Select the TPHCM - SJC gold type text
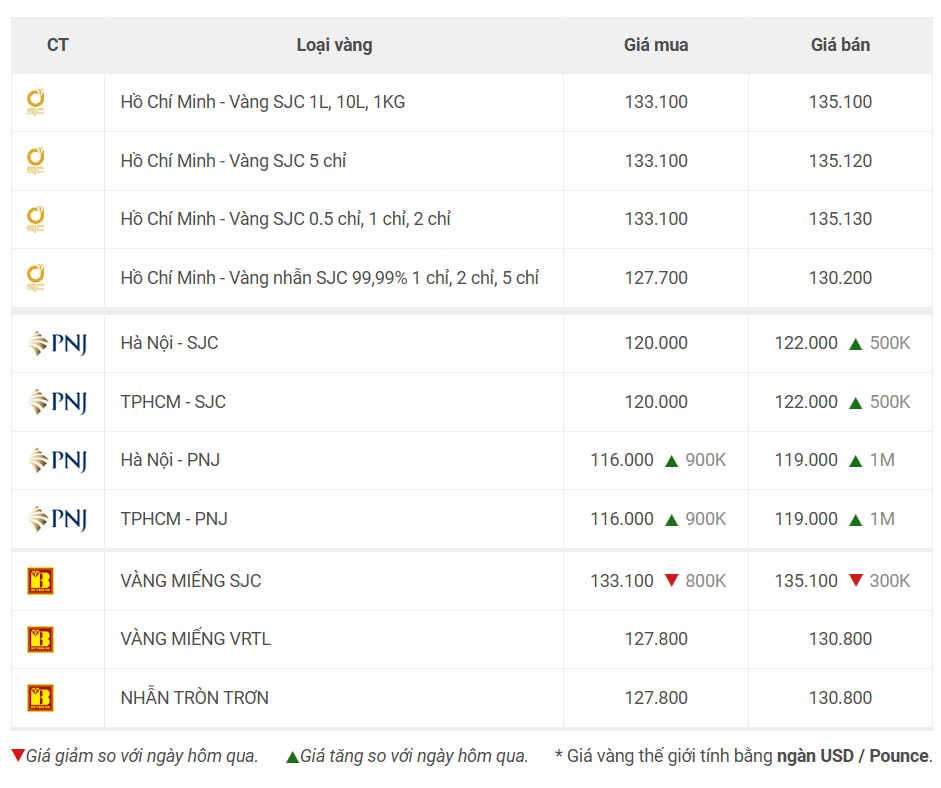The image size is (941, 788). 173,402
